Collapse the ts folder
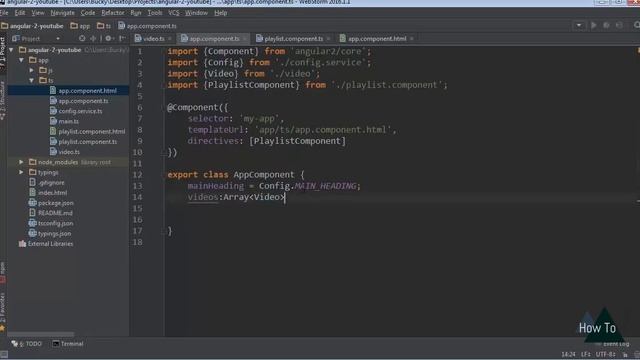The image size is (640, 360). pyautogui.click(x=32, y=80)
